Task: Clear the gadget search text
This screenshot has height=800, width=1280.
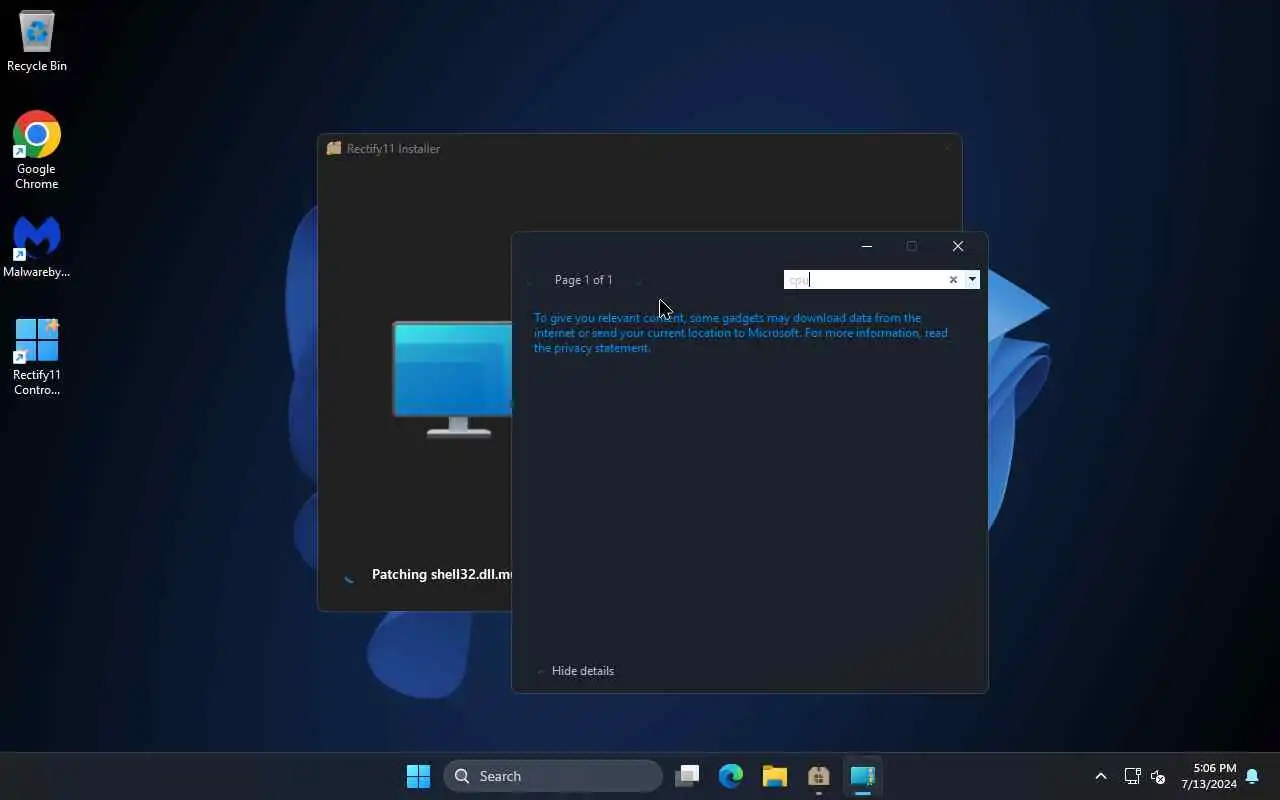Action: point(953,280)
